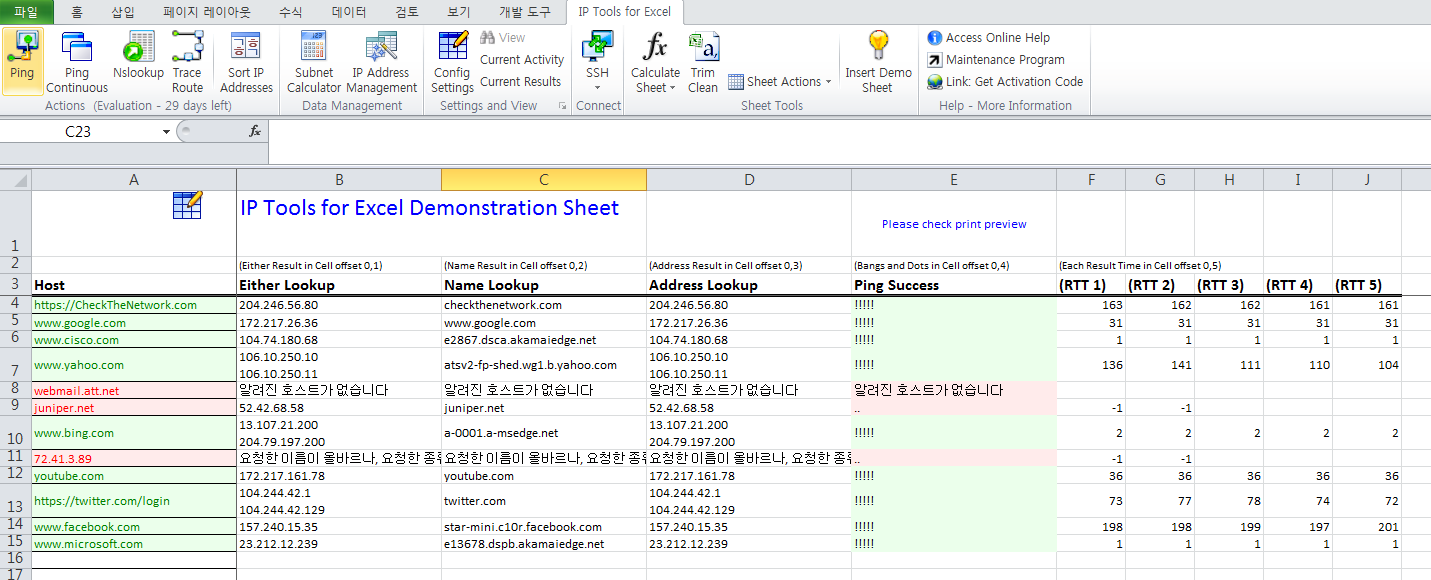Start Ping Continuous
The width and height of the screenshot is (1431, 580).
(77, 61)
